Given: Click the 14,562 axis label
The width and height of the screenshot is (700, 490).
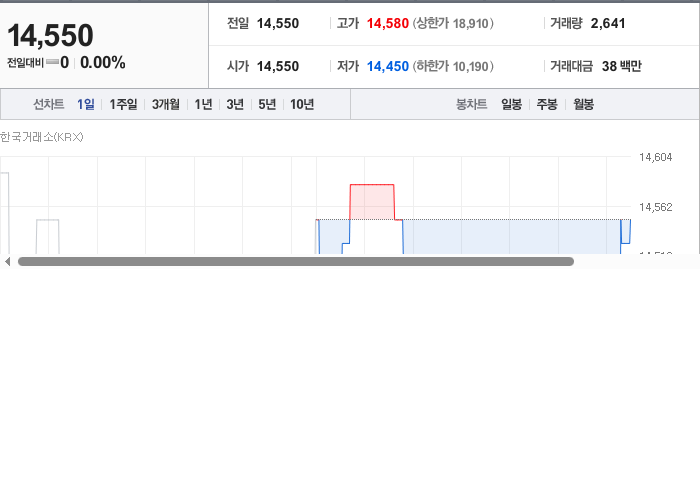Looking at the screenshot, I should (655, 207).
